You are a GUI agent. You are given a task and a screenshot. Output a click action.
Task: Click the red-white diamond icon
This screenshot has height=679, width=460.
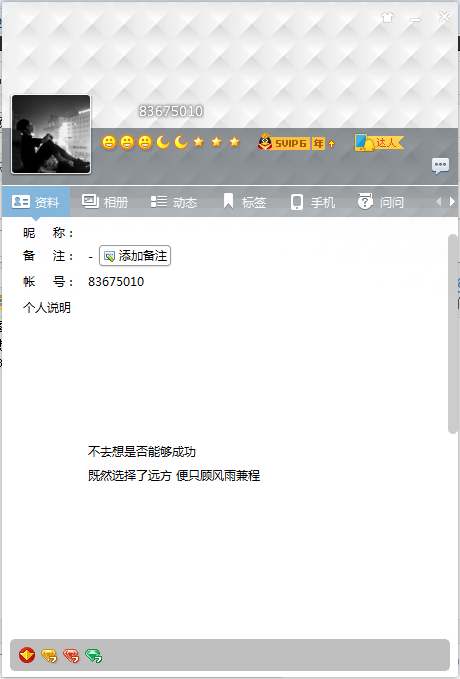click(x=71, y=656)
